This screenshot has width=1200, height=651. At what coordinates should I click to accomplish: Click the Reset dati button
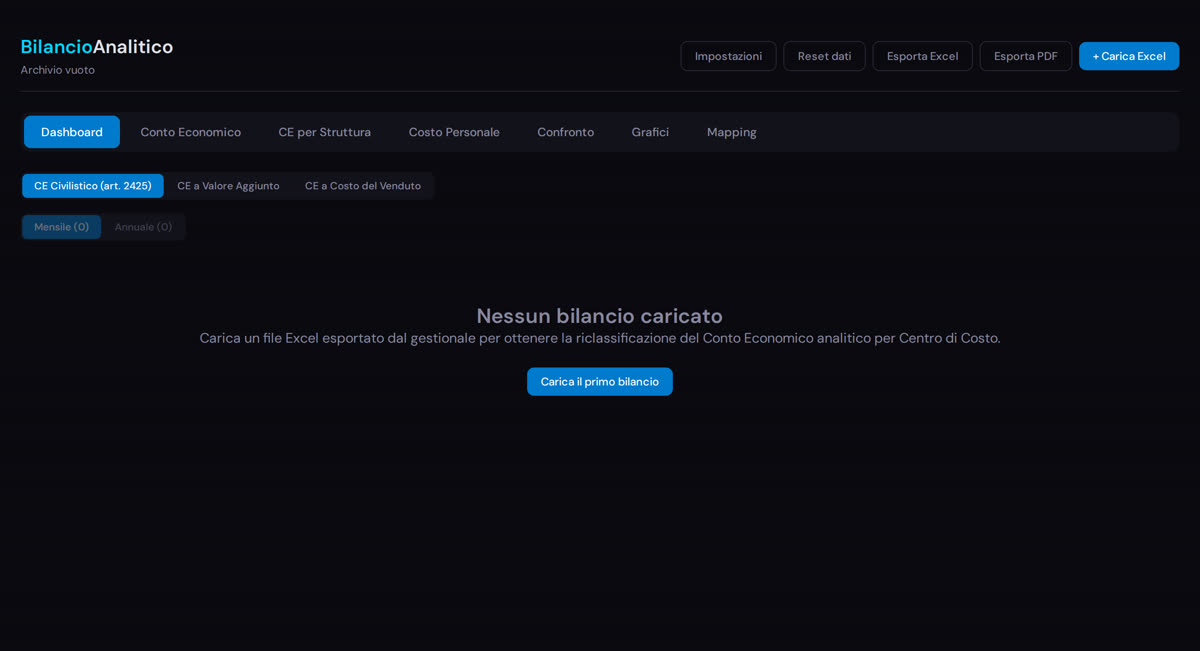click(824, 56)
